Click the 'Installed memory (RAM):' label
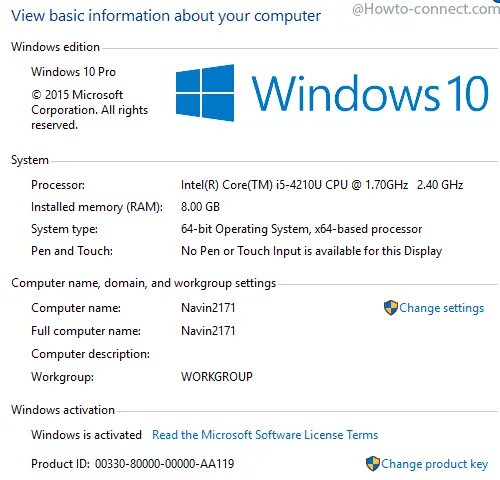The width and height of the screenshot is (500, 480). coord(97,207)
